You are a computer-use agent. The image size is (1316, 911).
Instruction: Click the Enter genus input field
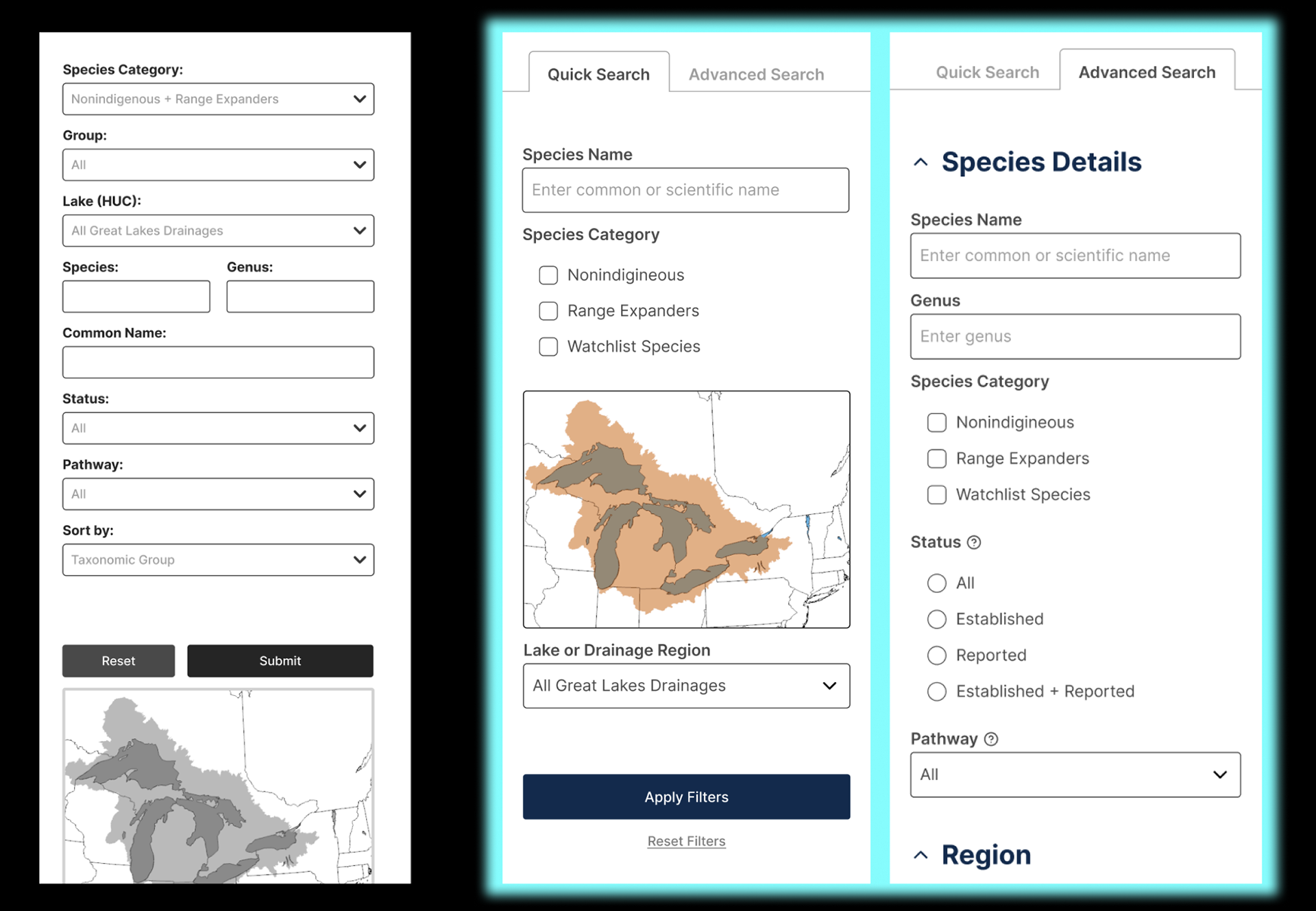point(1075,337)
